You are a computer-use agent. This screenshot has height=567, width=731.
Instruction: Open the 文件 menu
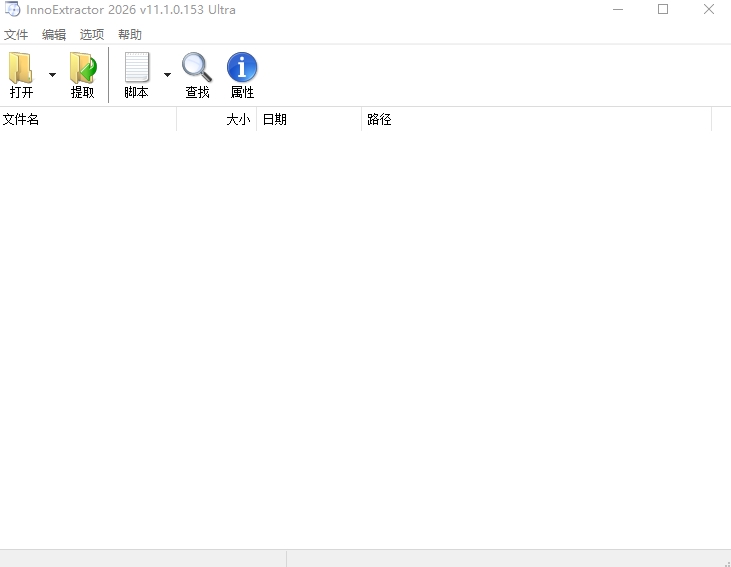[16, 35]
